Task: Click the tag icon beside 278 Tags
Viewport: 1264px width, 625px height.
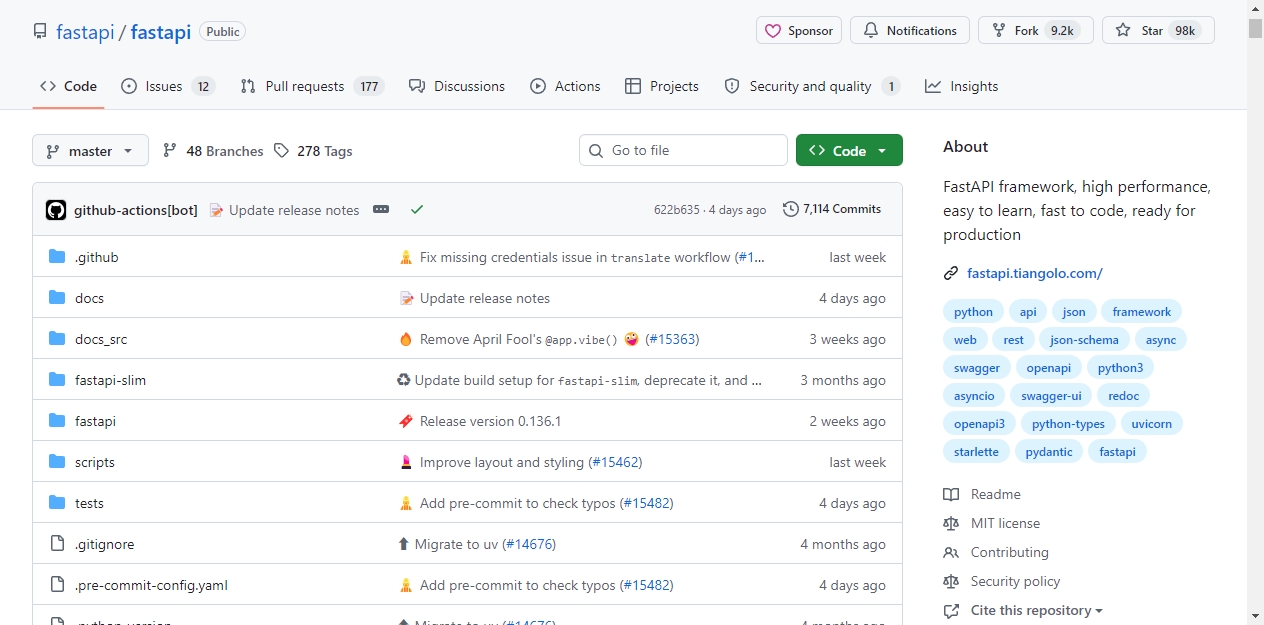Action: coord(282,151)
